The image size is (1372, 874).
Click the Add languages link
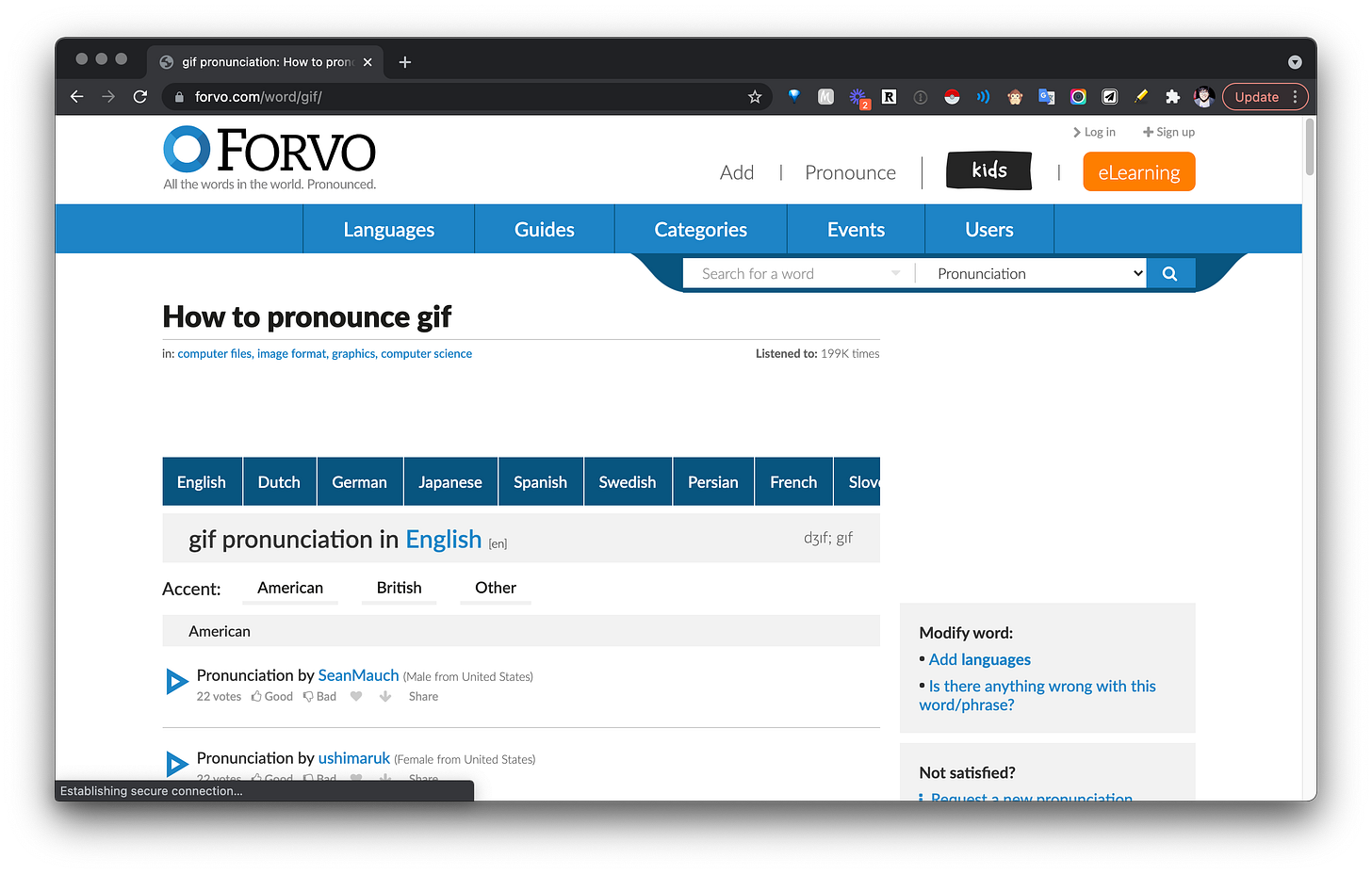click(980, 659)
